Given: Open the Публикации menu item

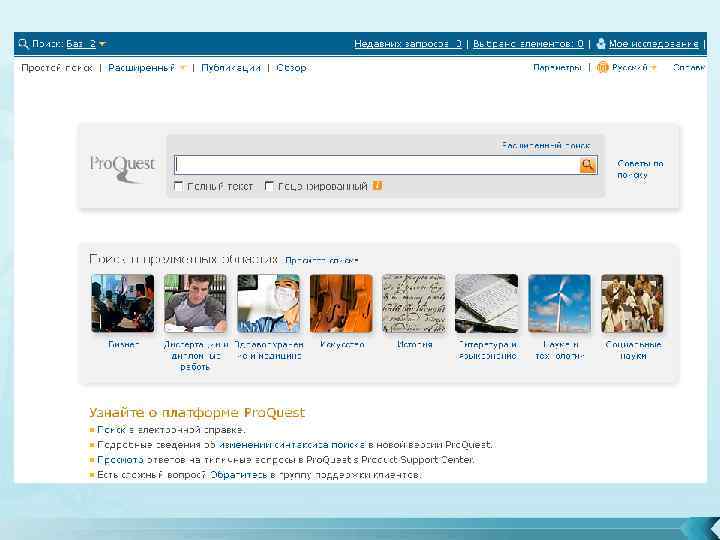Looking at the screenshot, I should click(x=231, y=68).
